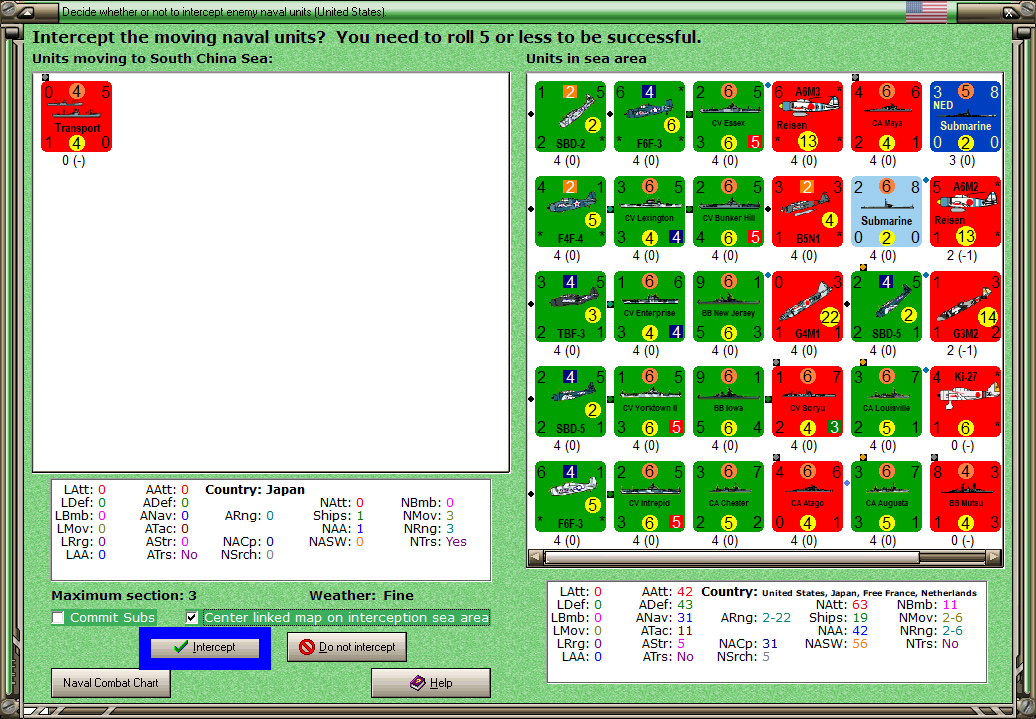Select the CV Soryu carrier counter
This screenshot has height=719, width=1036.
click(x=807, y=402)
